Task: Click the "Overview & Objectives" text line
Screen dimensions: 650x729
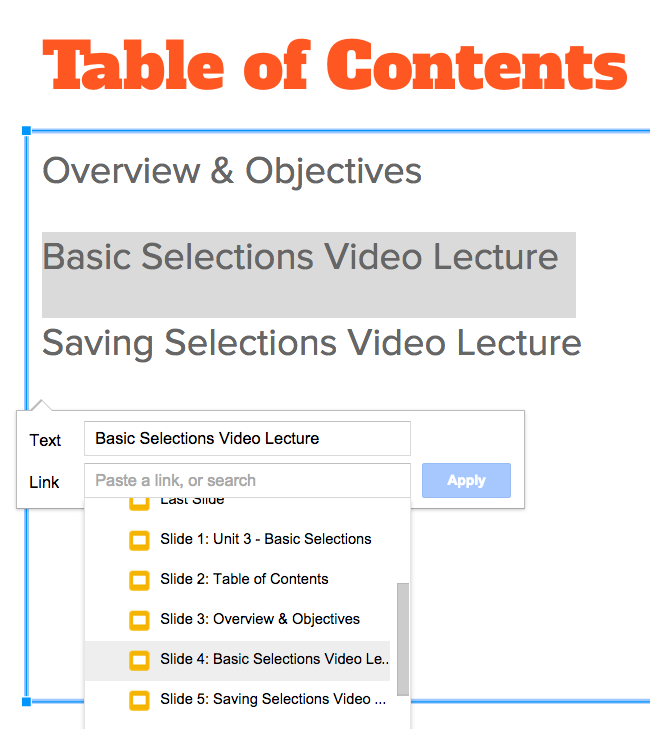Action: pyautogui.click(x=232, y=171)
